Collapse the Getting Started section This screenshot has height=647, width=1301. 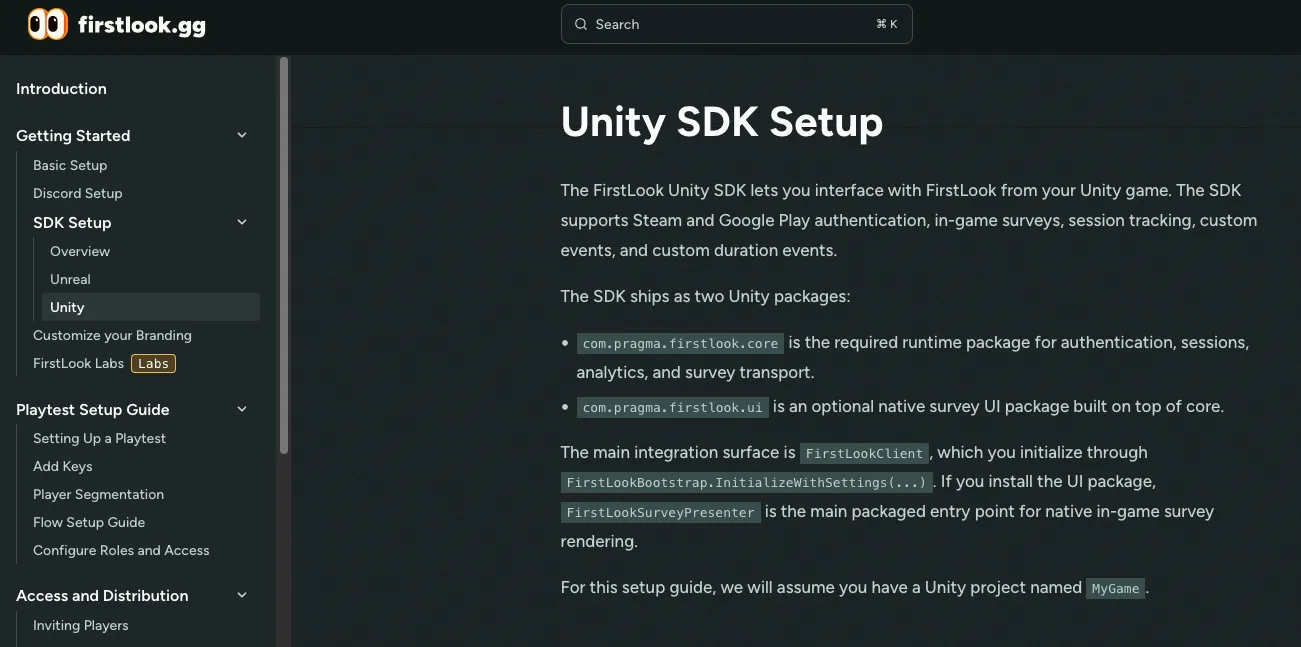pos(241,135)
